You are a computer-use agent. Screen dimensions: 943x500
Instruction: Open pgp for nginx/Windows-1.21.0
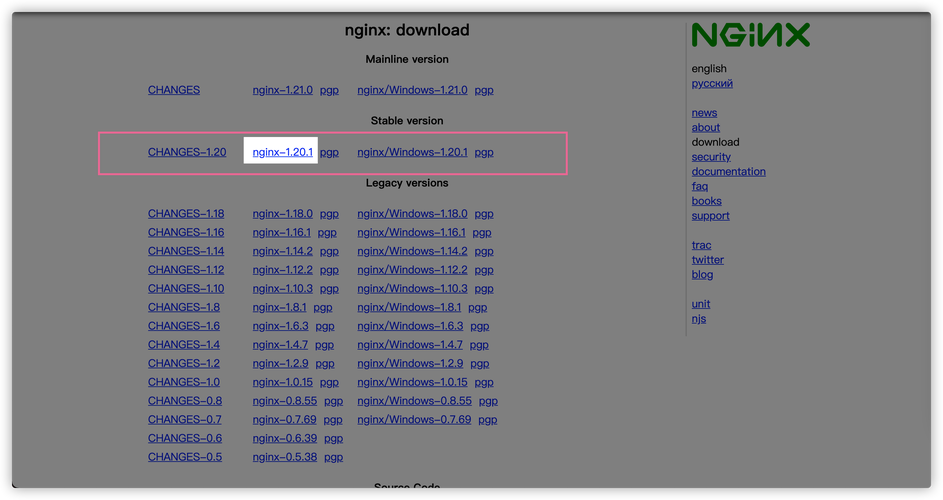click(x=484, y=90)
